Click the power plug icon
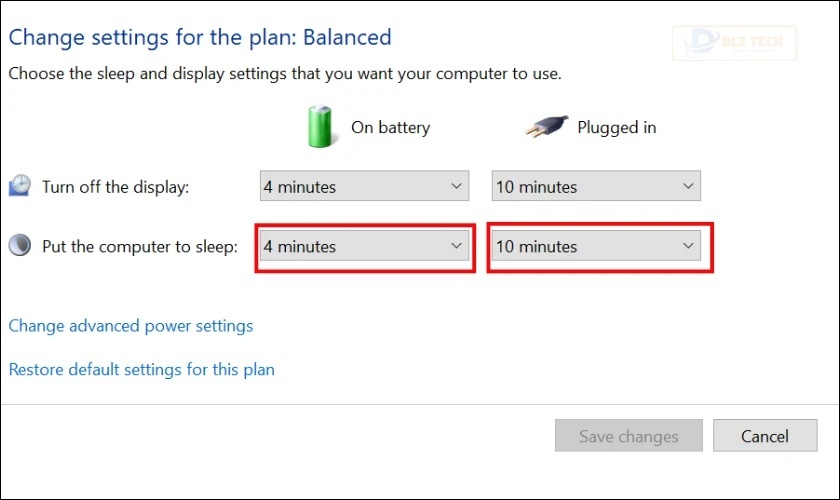This screenshot has height=500, width=840. point(544,127)
